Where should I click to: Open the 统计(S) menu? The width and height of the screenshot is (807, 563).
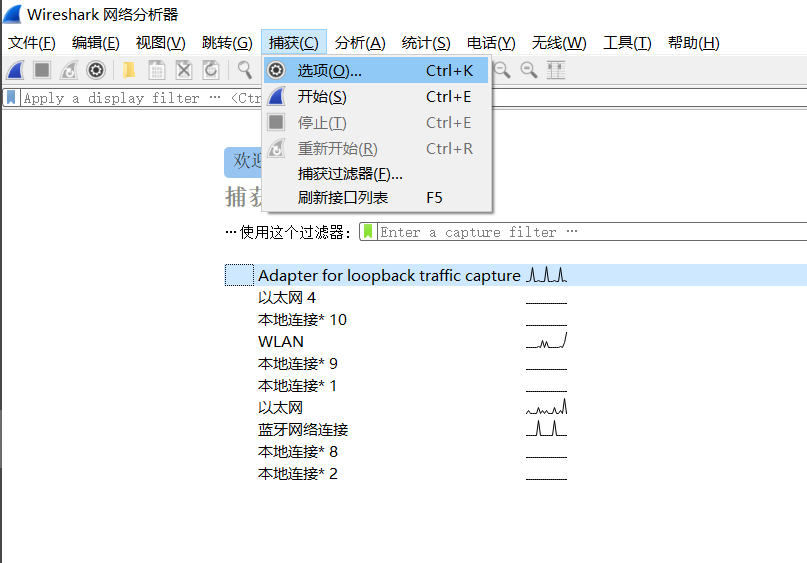tap(426, 43)
